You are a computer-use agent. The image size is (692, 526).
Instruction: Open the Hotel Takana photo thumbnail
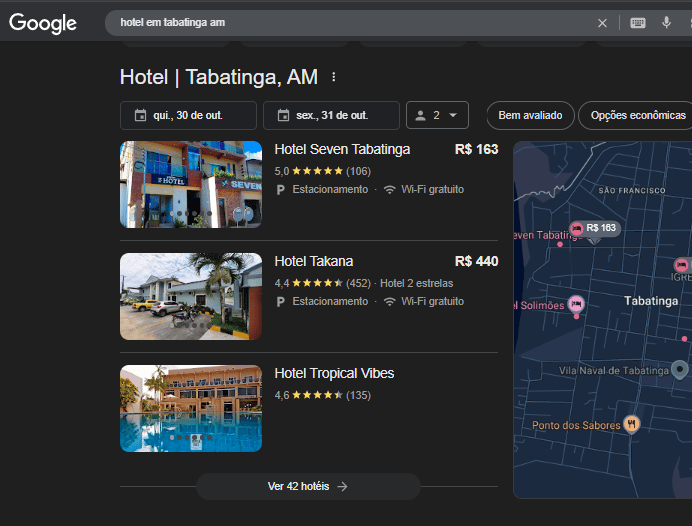pyautogui.click(x=191, y=297)
